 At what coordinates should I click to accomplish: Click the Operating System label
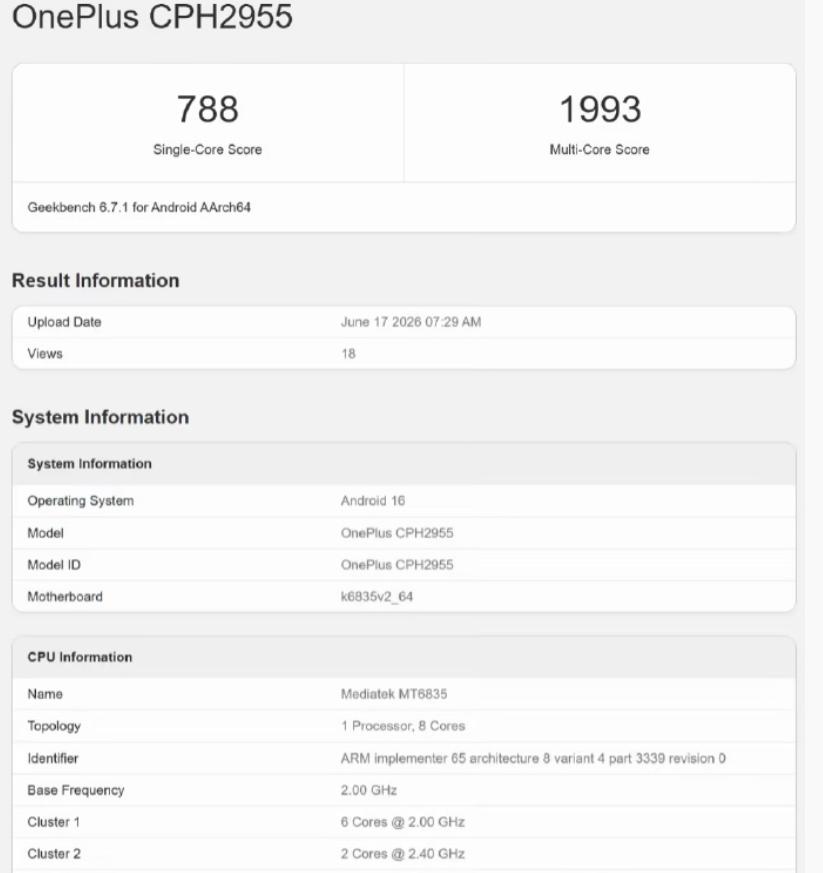(x=81, y=501)
